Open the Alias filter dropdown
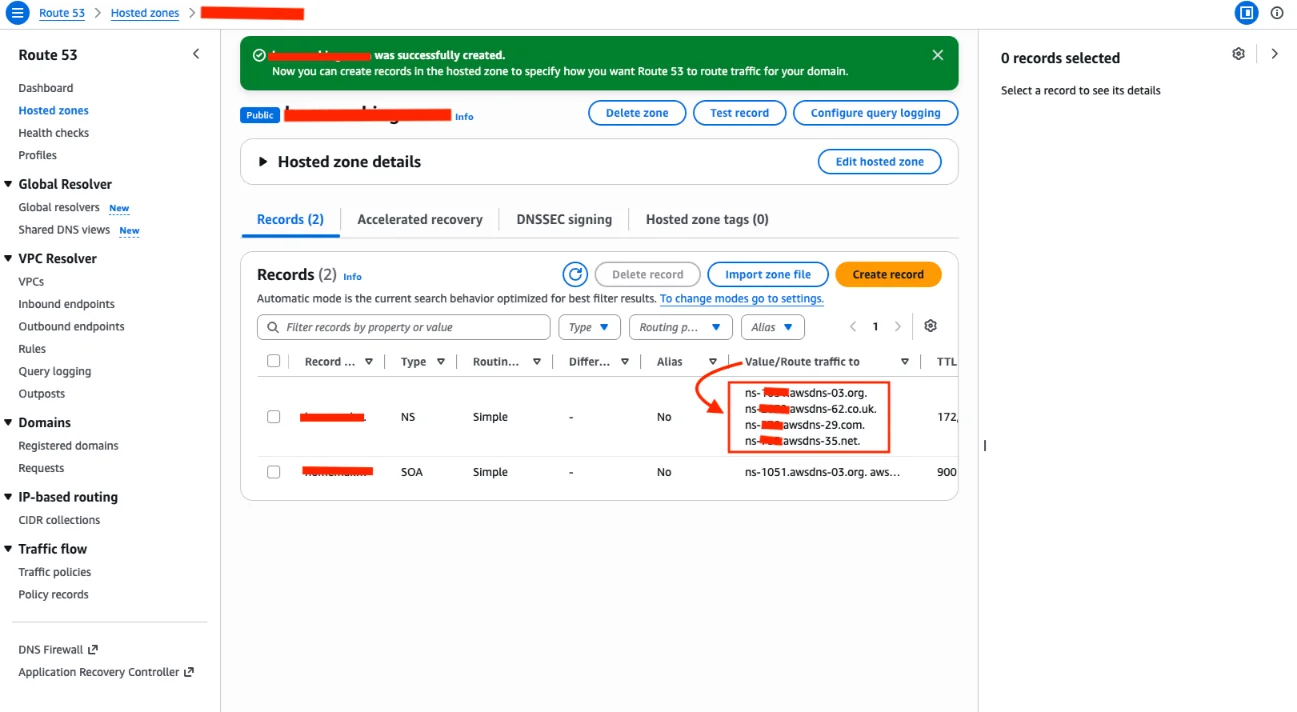 (x=772, y=327)
